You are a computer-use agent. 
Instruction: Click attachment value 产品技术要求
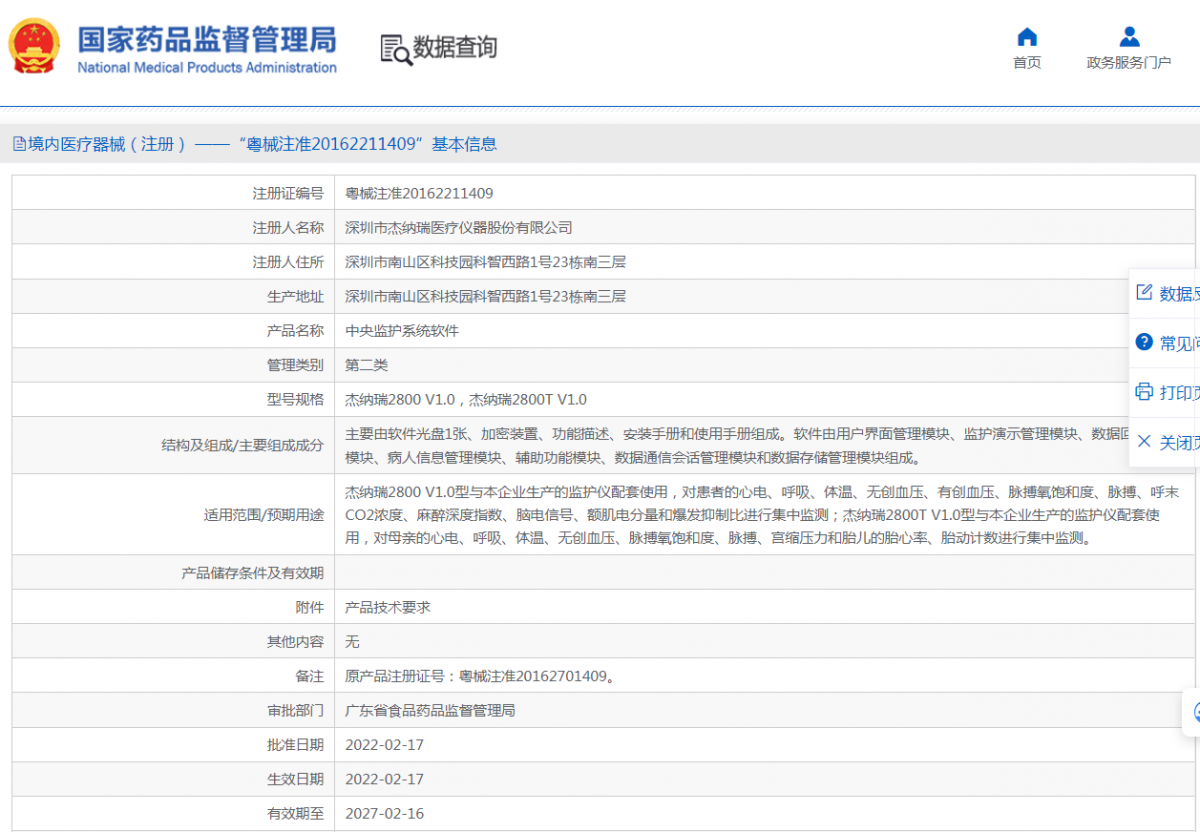point(388,607)
